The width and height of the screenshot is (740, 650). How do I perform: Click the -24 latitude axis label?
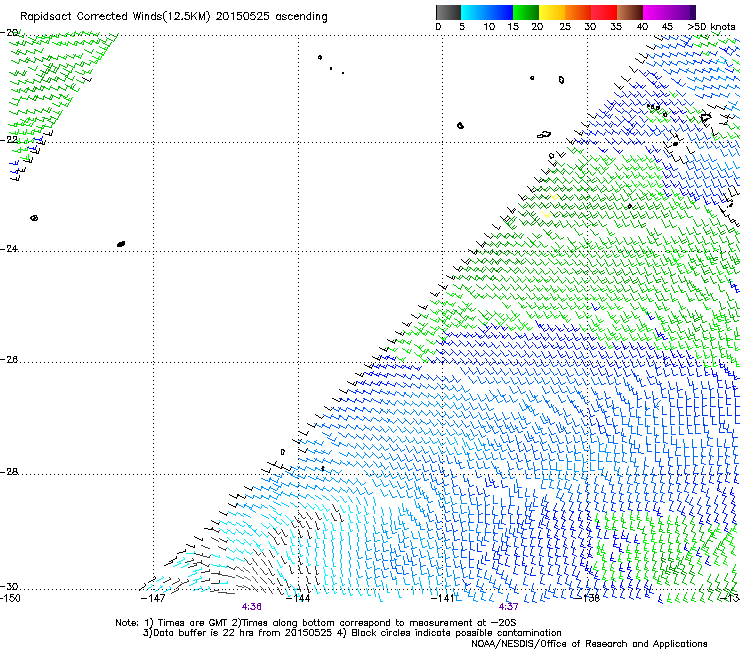(x=9, y=249)
